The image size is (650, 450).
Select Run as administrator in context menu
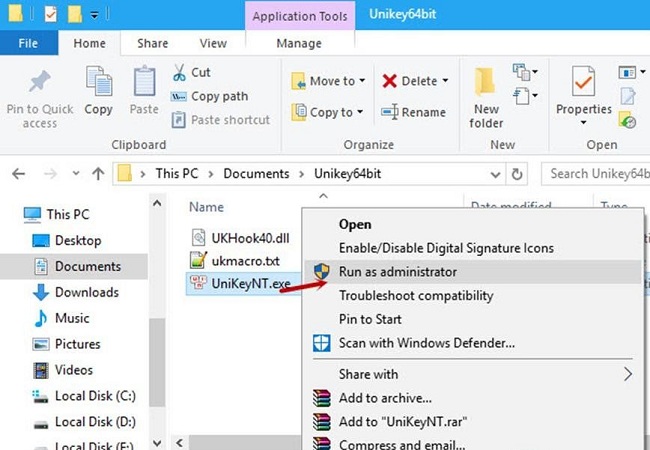pos(397,272)
